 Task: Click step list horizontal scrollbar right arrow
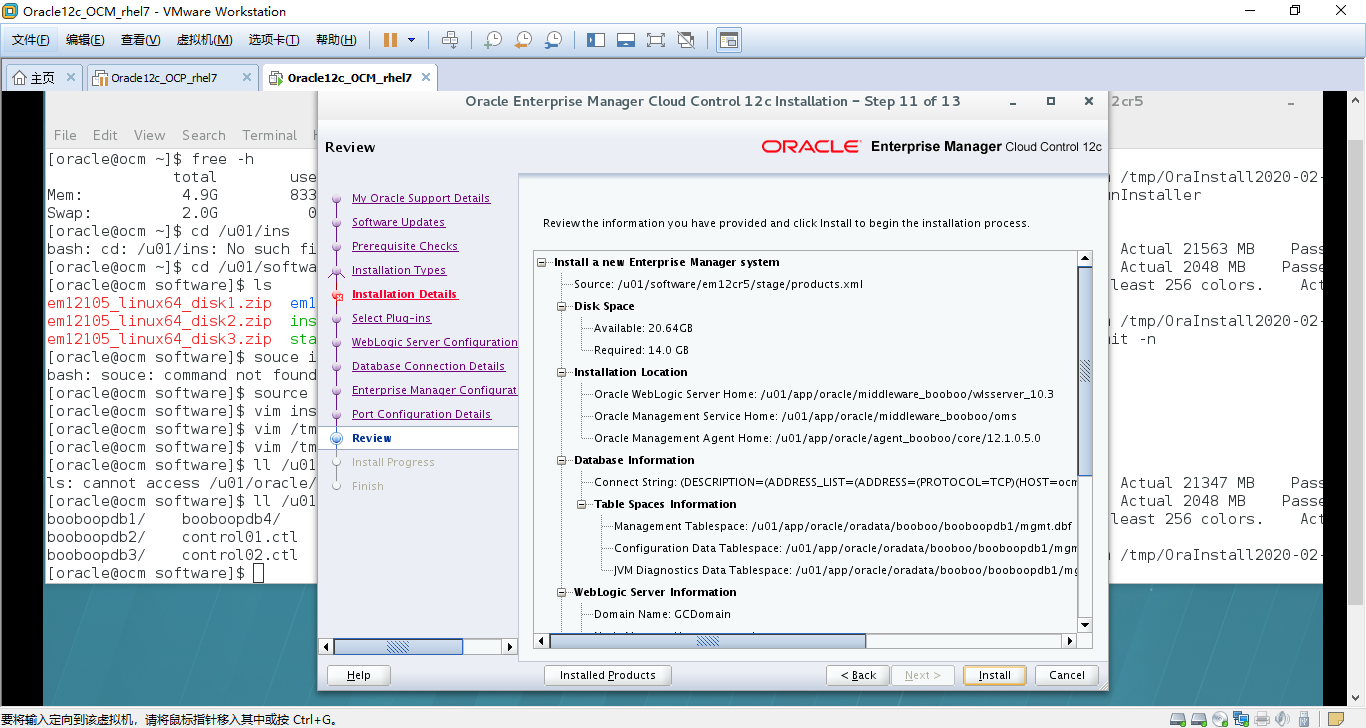coord(510,647)
